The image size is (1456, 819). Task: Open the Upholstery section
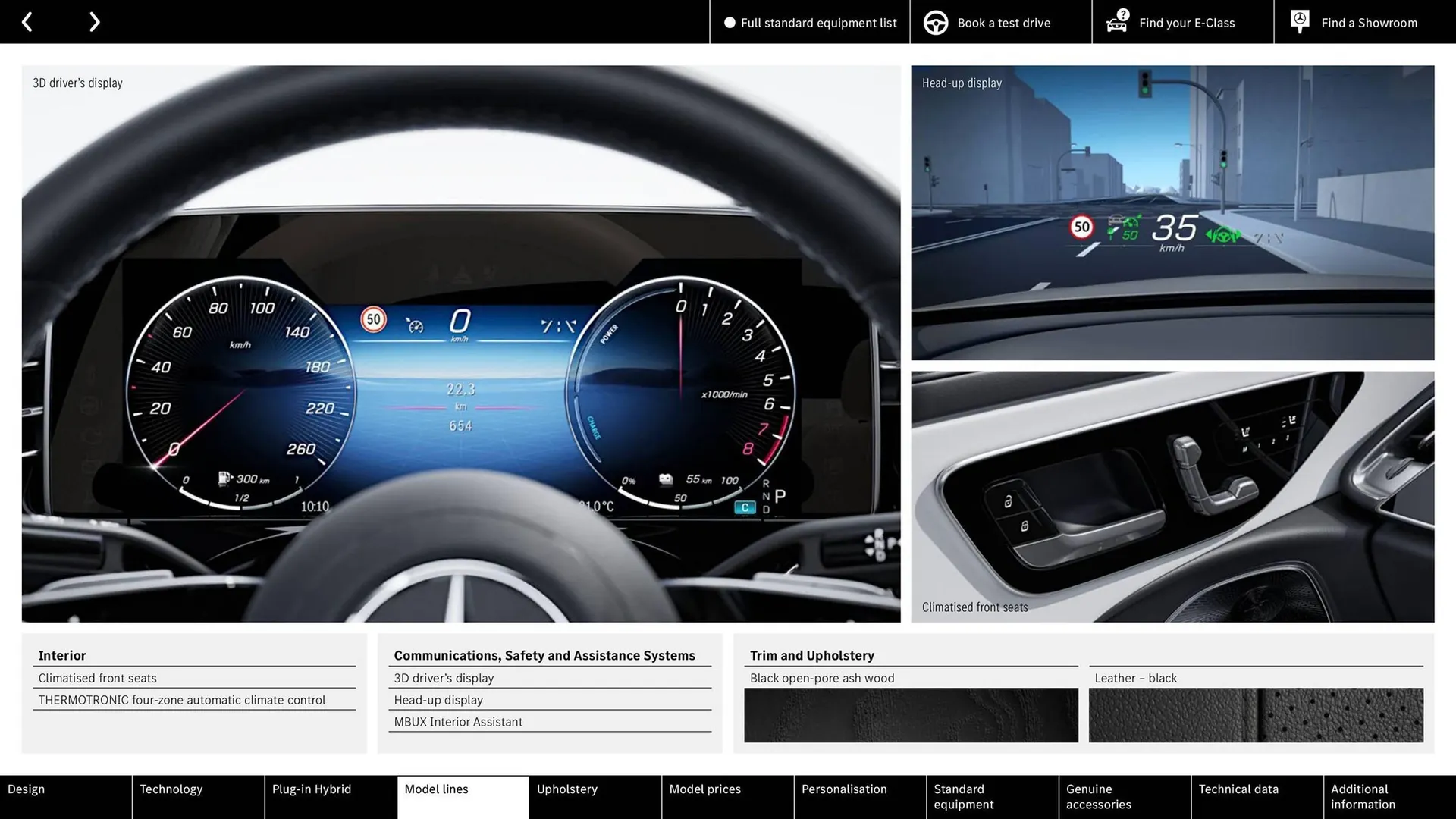click(x=595, y=797)
